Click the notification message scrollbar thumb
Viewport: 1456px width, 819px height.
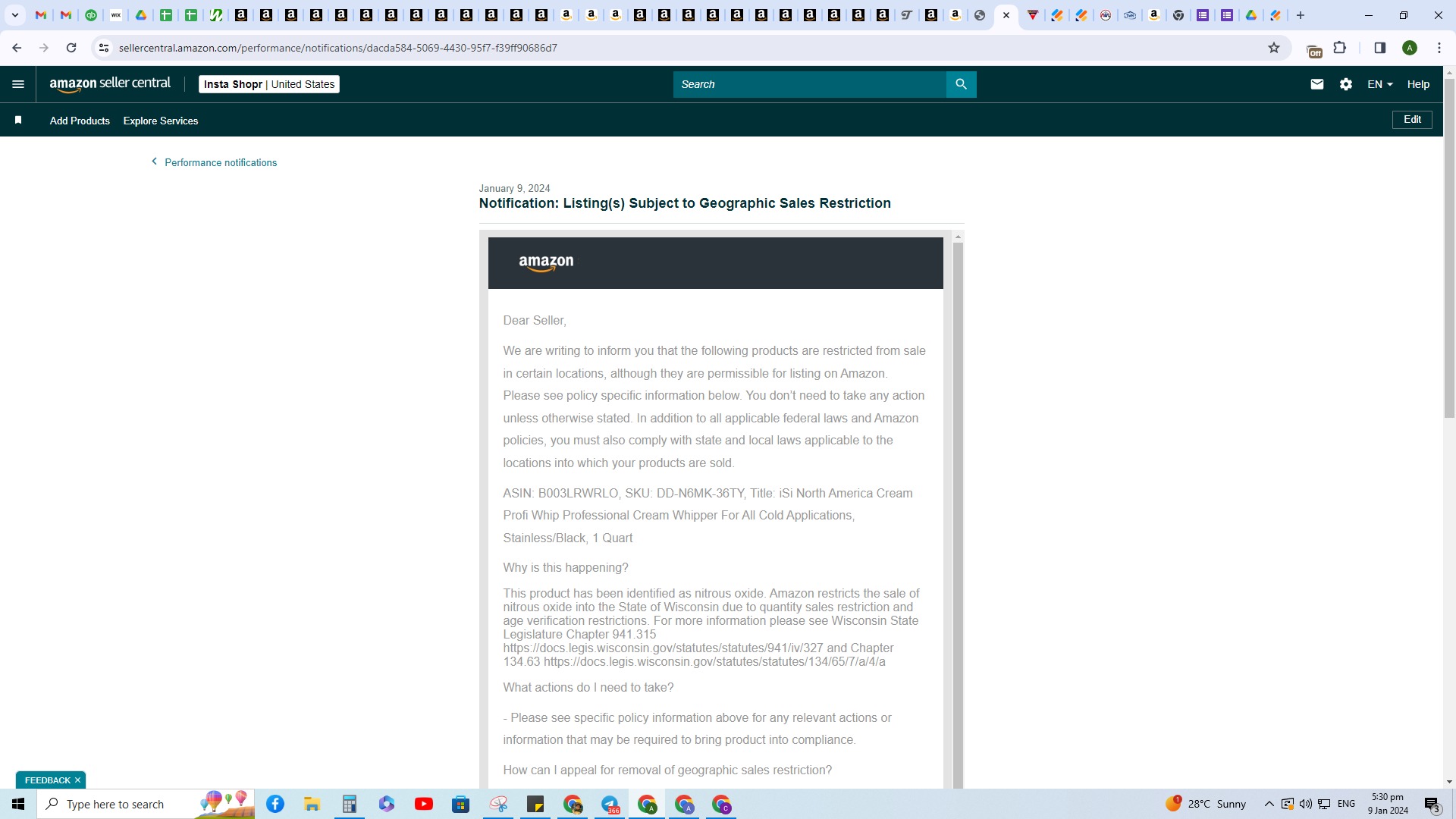(958, 516)
